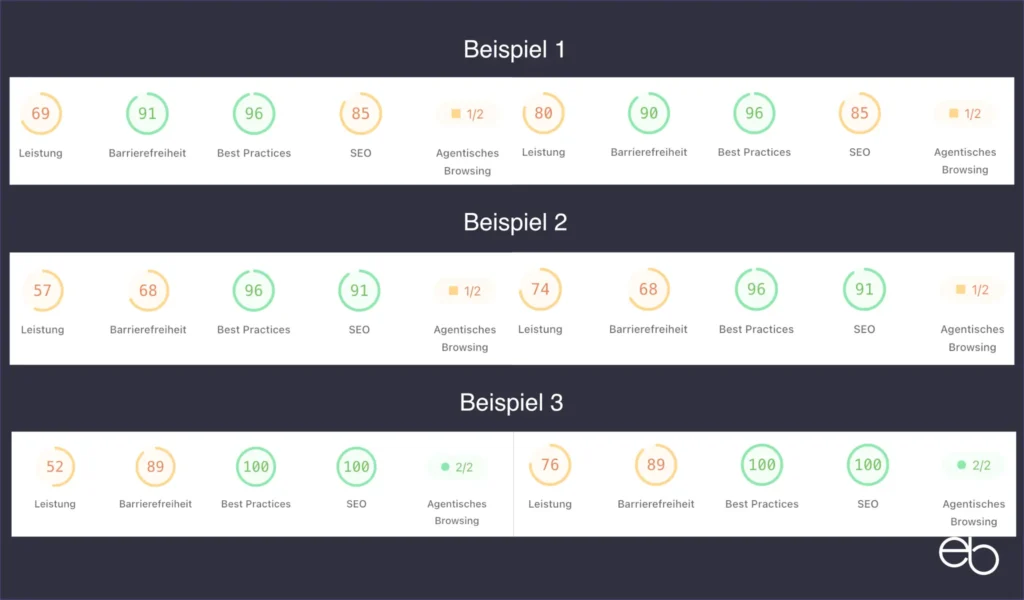
Task: Click the 57 Leistung gauge in Beispiel 2
Action: tap(42, 290)
